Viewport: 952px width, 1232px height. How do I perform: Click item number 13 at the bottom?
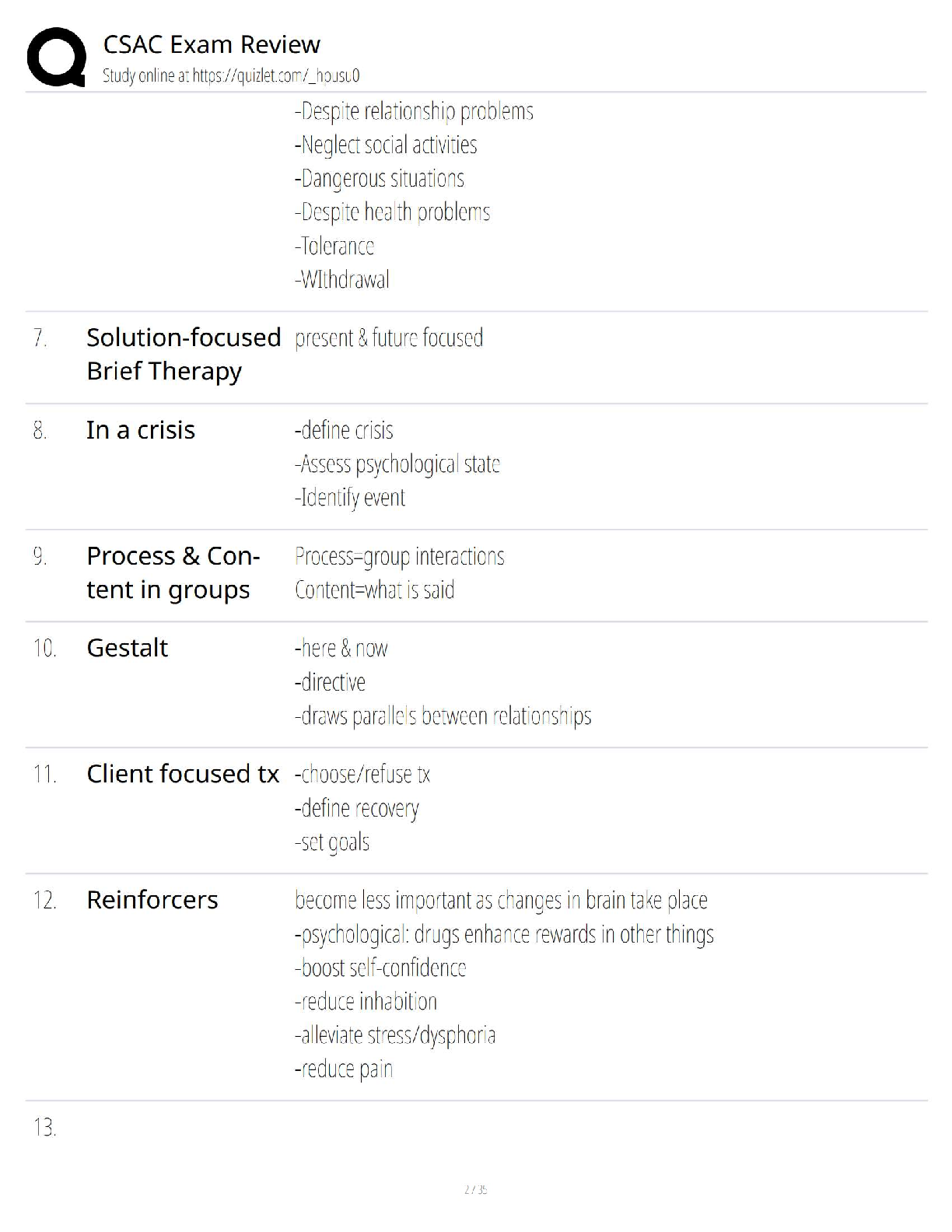[x=45, y=1128]
